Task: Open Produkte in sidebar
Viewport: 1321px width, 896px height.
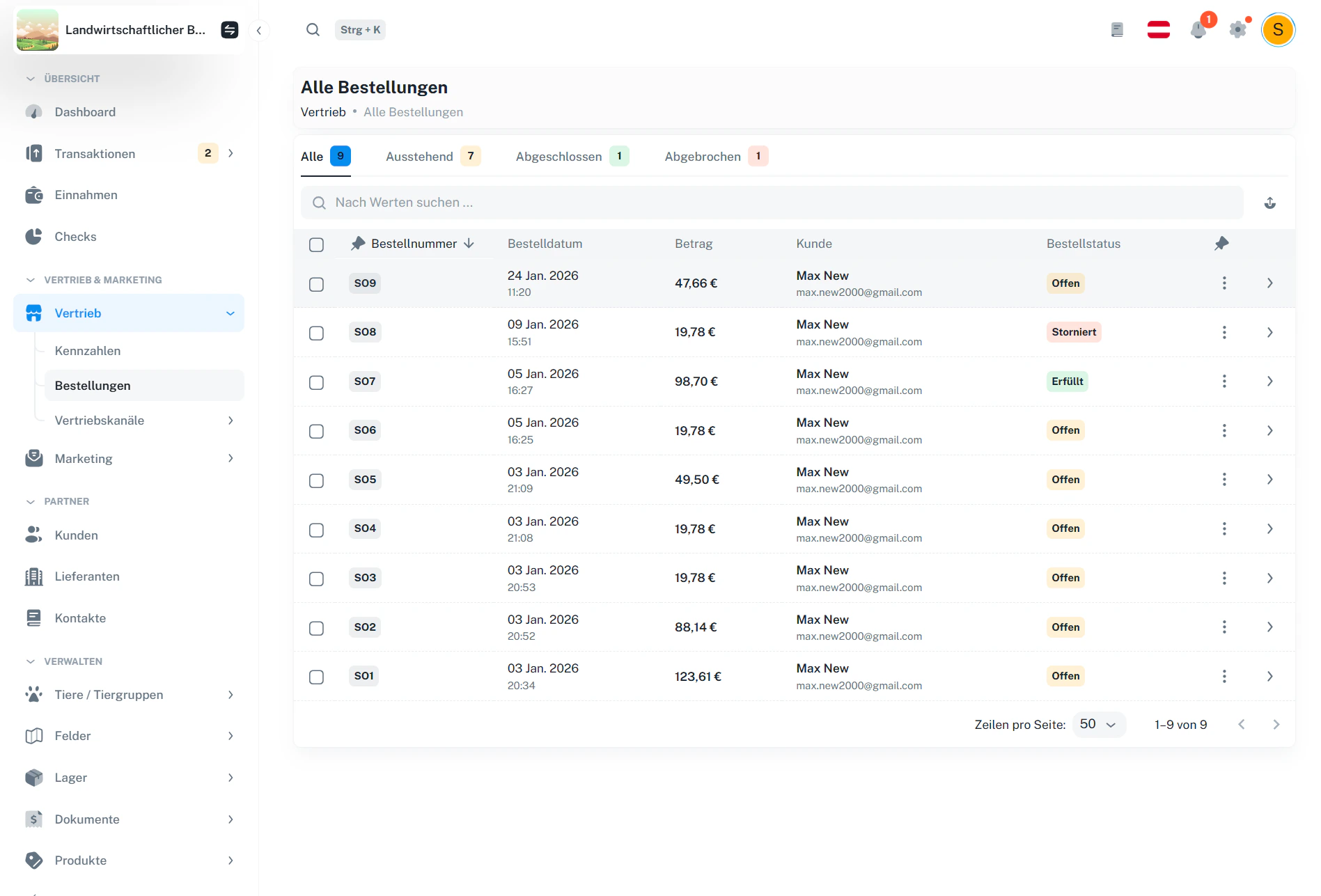Action: 129,860
